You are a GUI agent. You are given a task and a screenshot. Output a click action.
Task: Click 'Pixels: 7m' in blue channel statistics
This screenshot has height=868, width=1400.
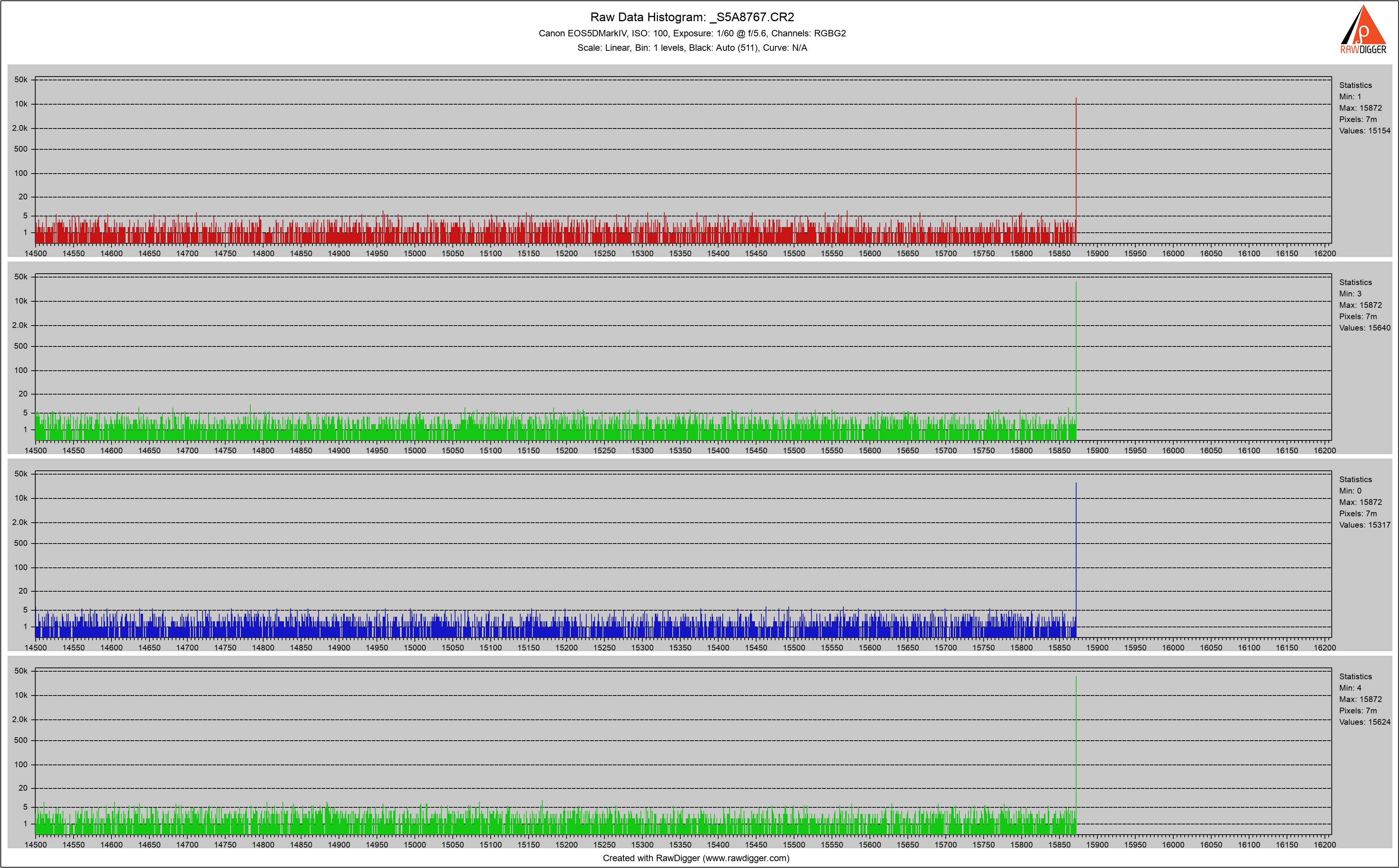tap(1358, 514)
